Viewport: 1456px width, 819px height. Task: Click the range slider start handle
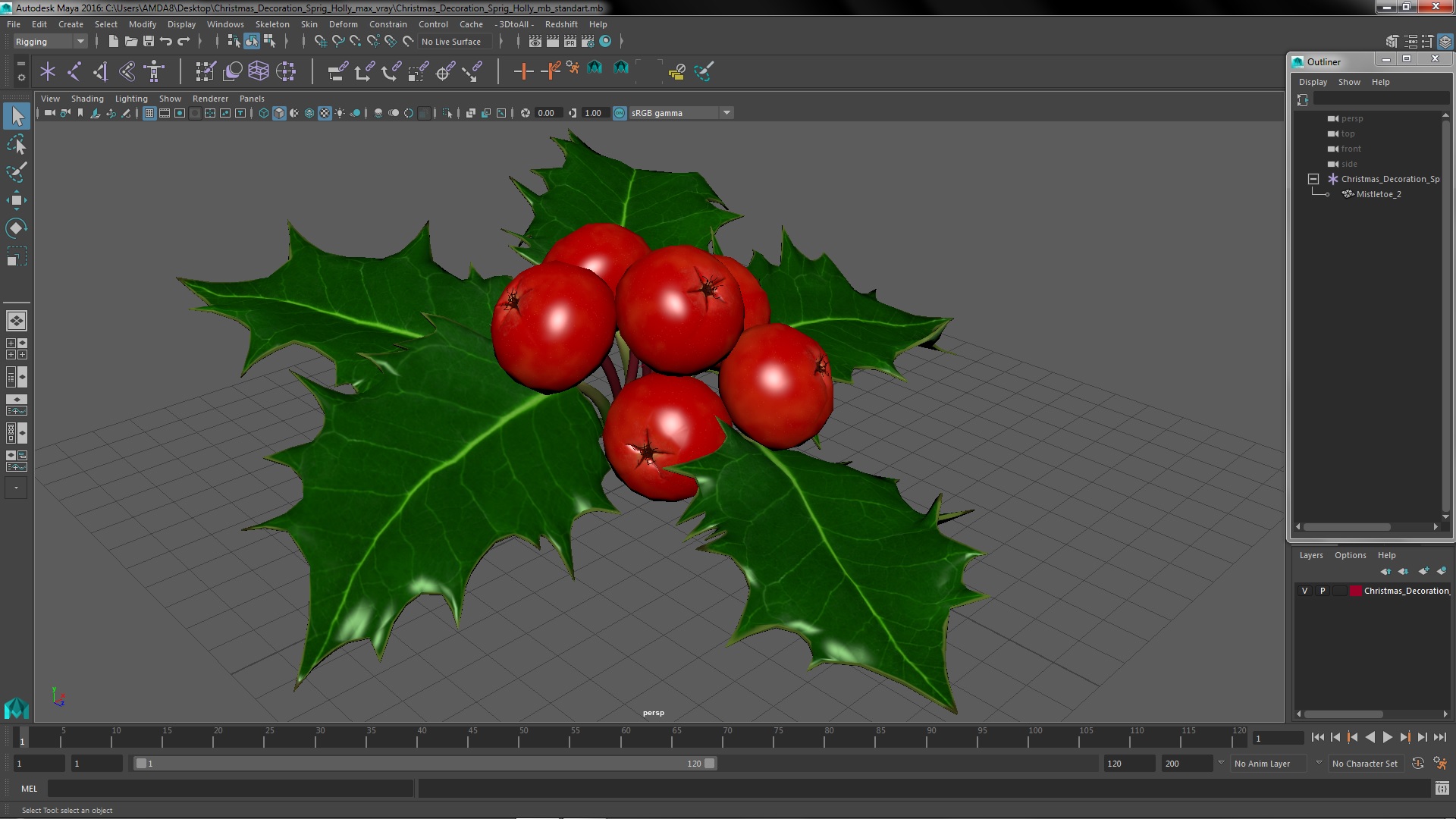[141, 764]
